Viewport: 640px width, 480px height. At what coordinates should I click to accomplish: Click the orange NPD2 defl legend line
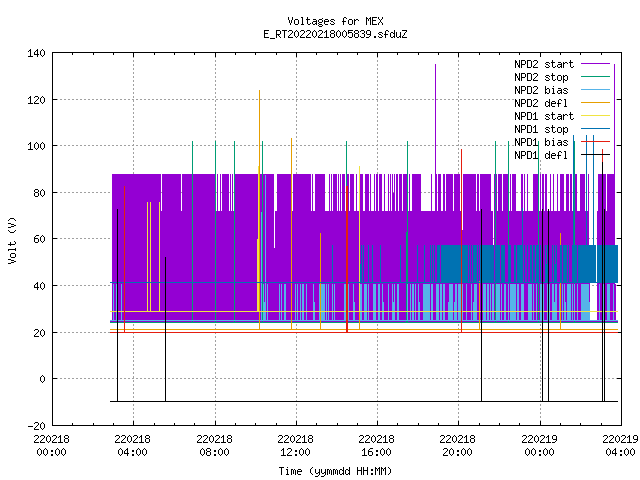595,103
